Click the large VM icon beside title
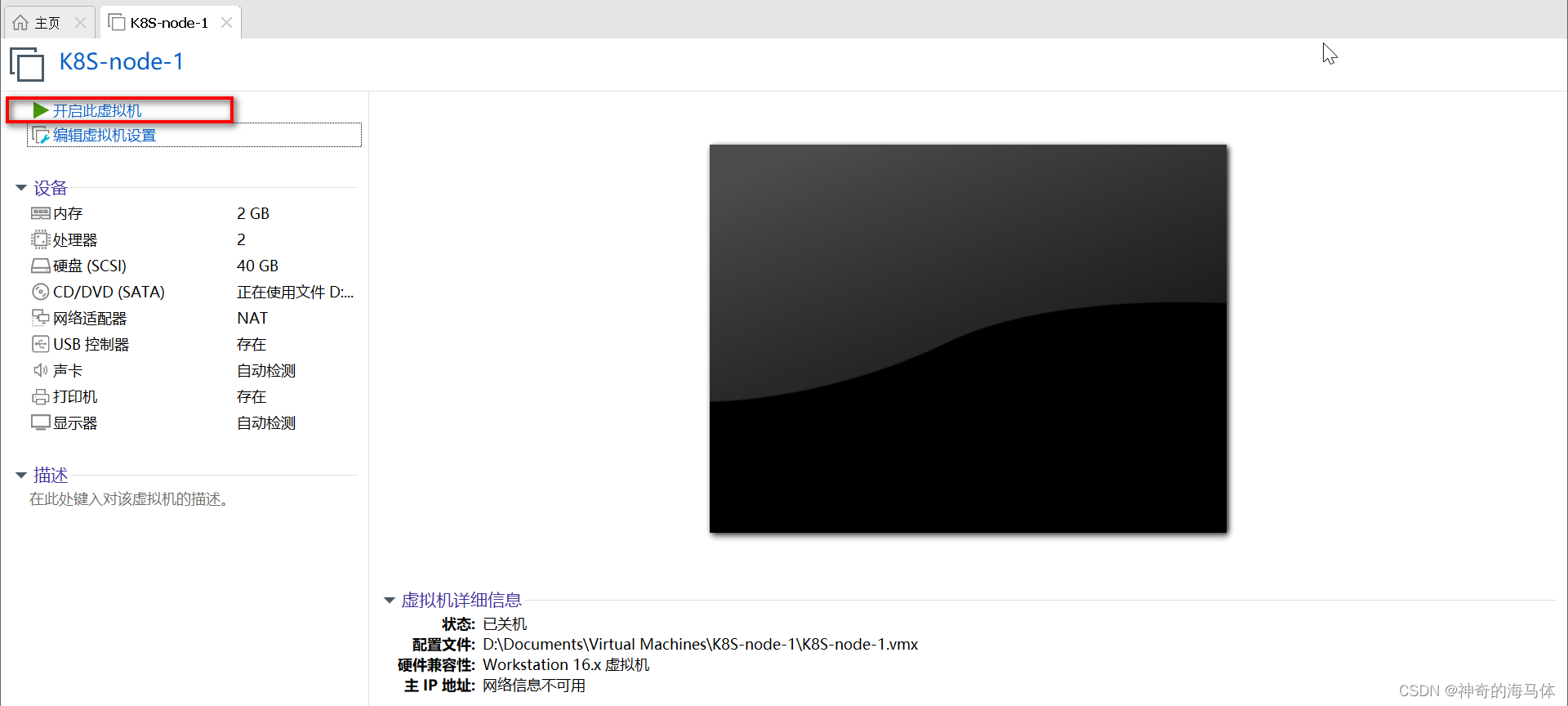The image size is (1568, 706). [x=27, y=65]
